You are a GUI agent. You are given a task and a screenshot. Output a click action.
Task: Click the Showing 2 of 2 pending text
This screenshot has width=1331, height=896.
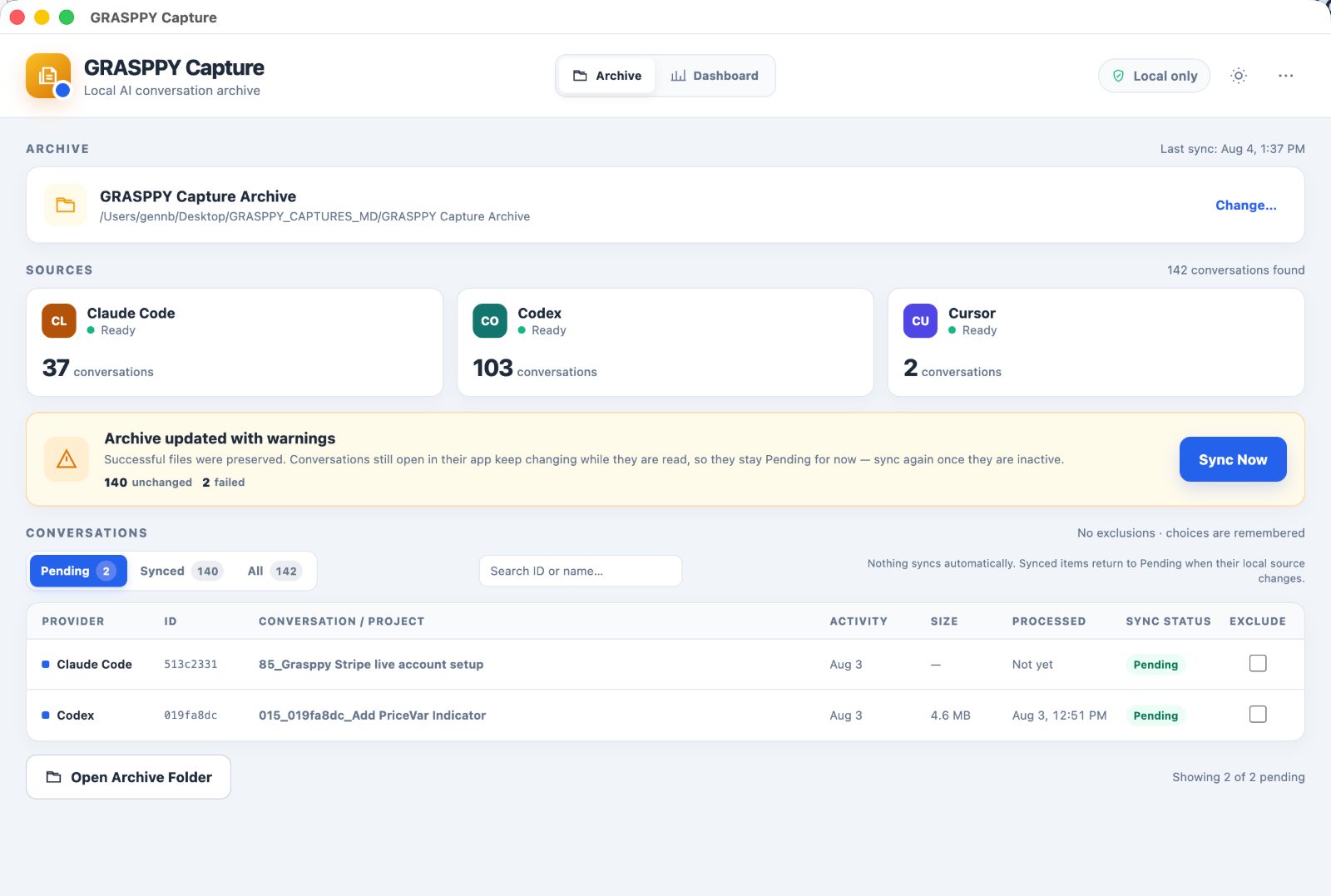pos(1238,777)
